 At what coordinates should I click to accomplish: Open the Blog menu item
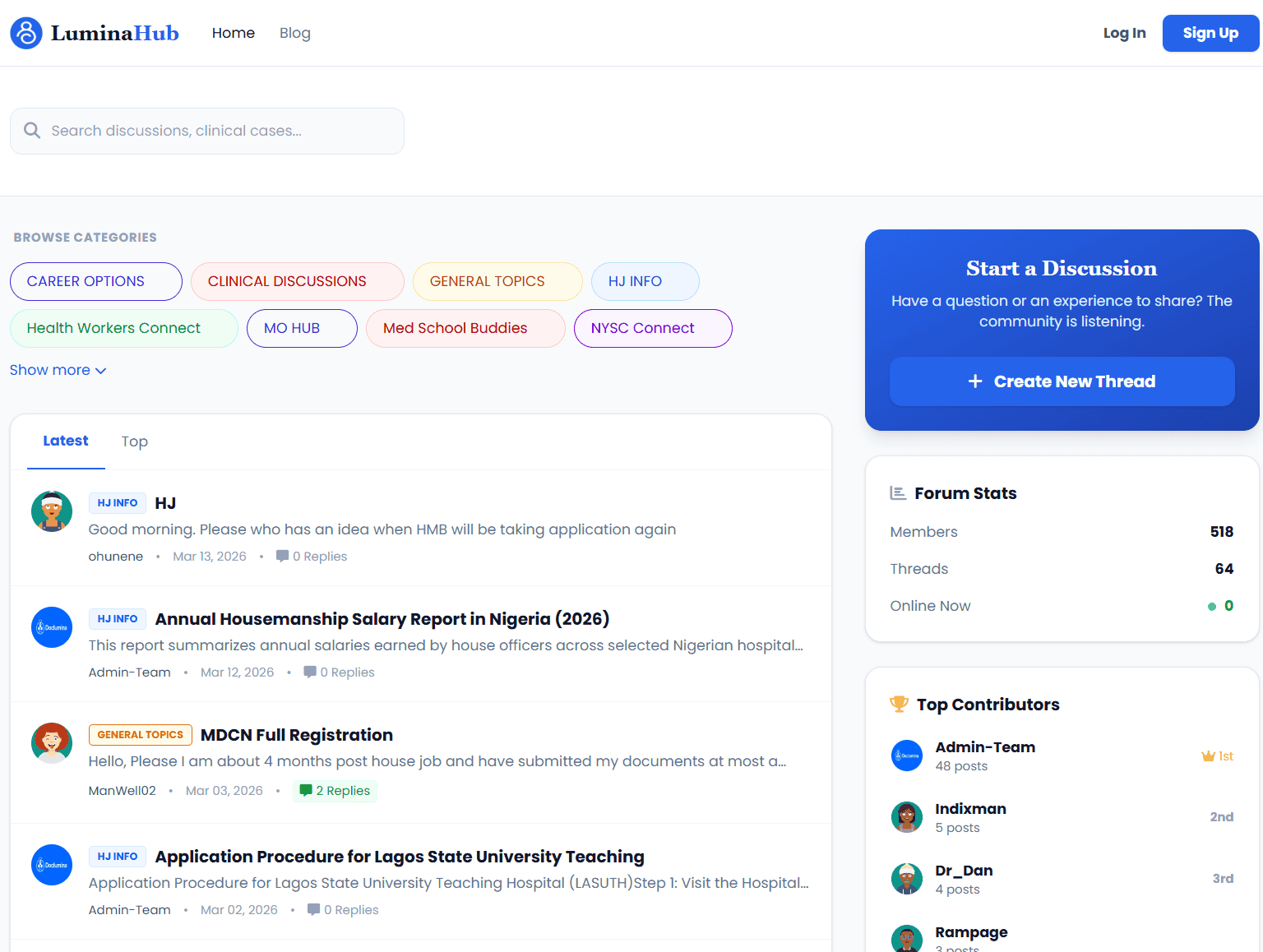(295, 33)
